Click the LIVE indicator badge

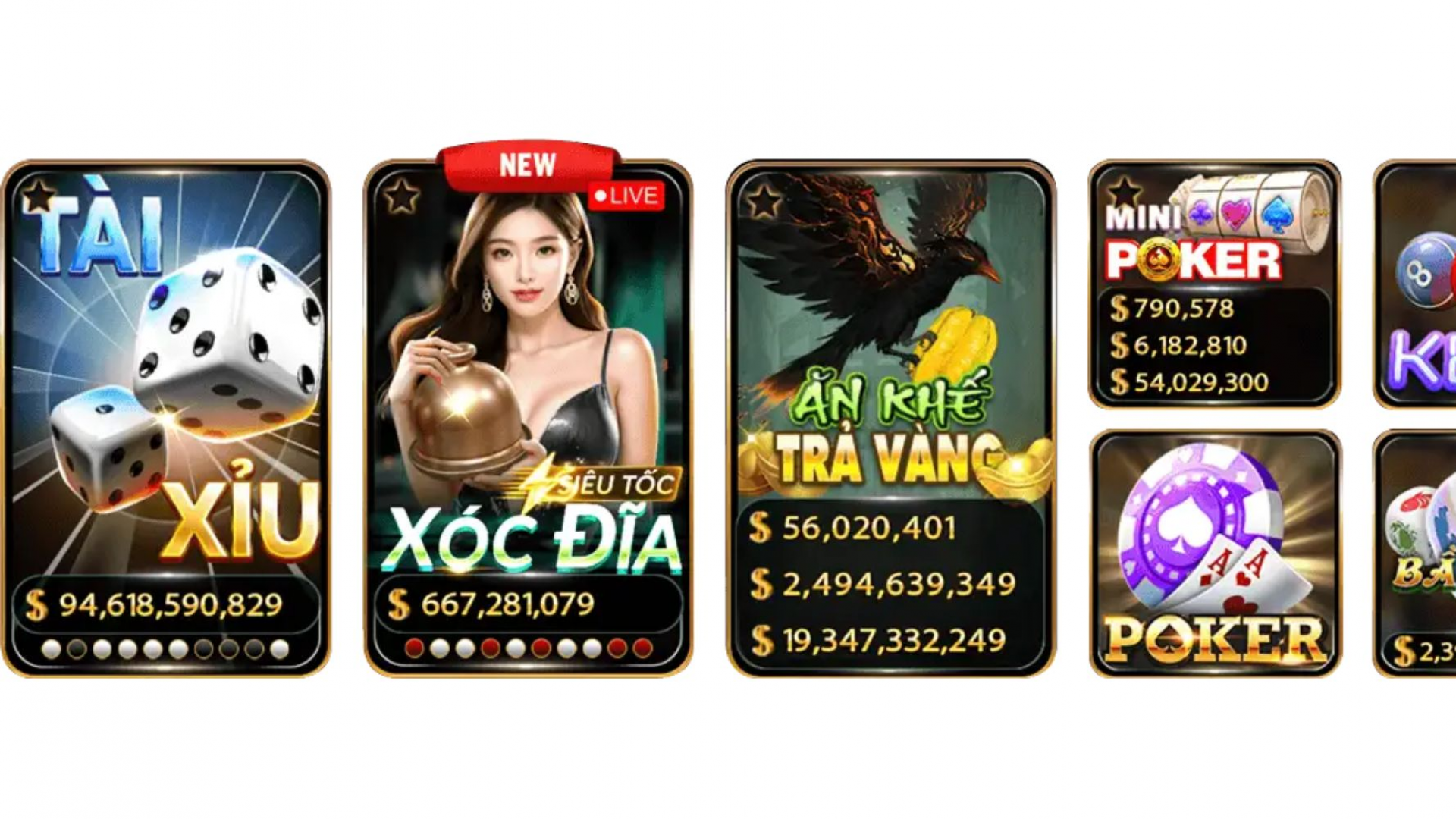tap(626, 196)
